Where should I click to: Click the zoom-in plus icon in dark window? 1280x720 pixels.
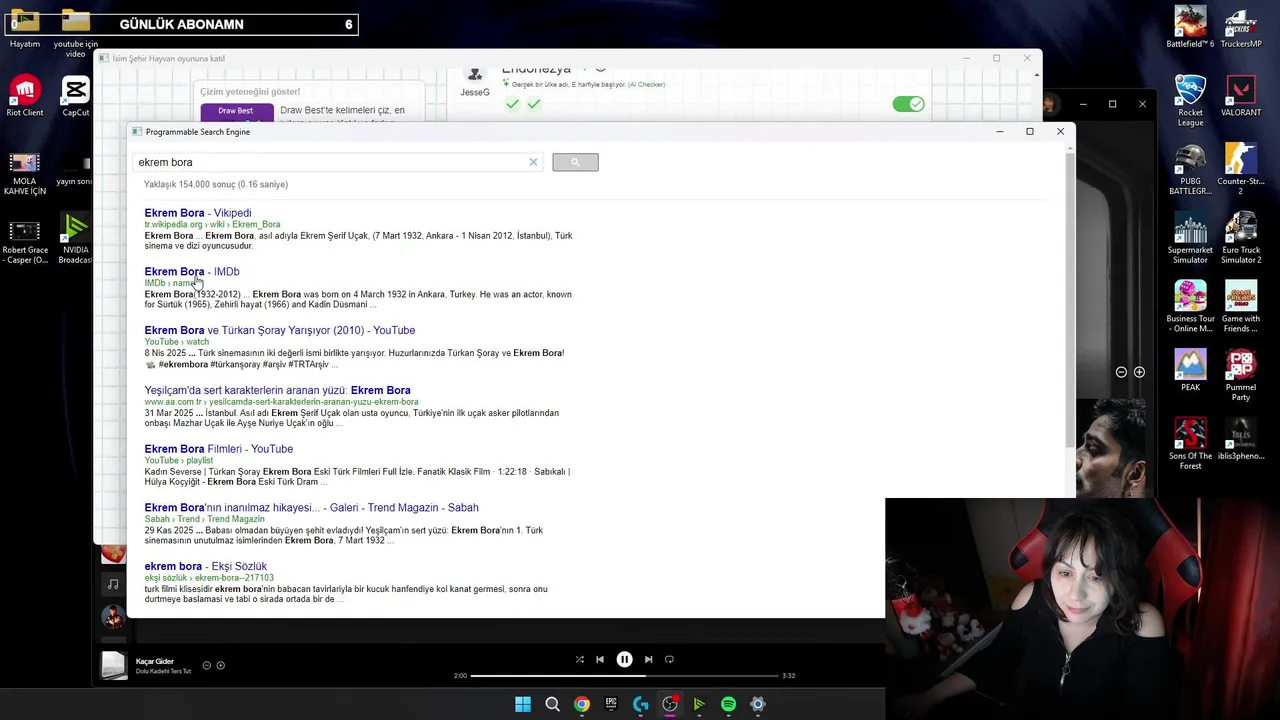pos(1139,372)
